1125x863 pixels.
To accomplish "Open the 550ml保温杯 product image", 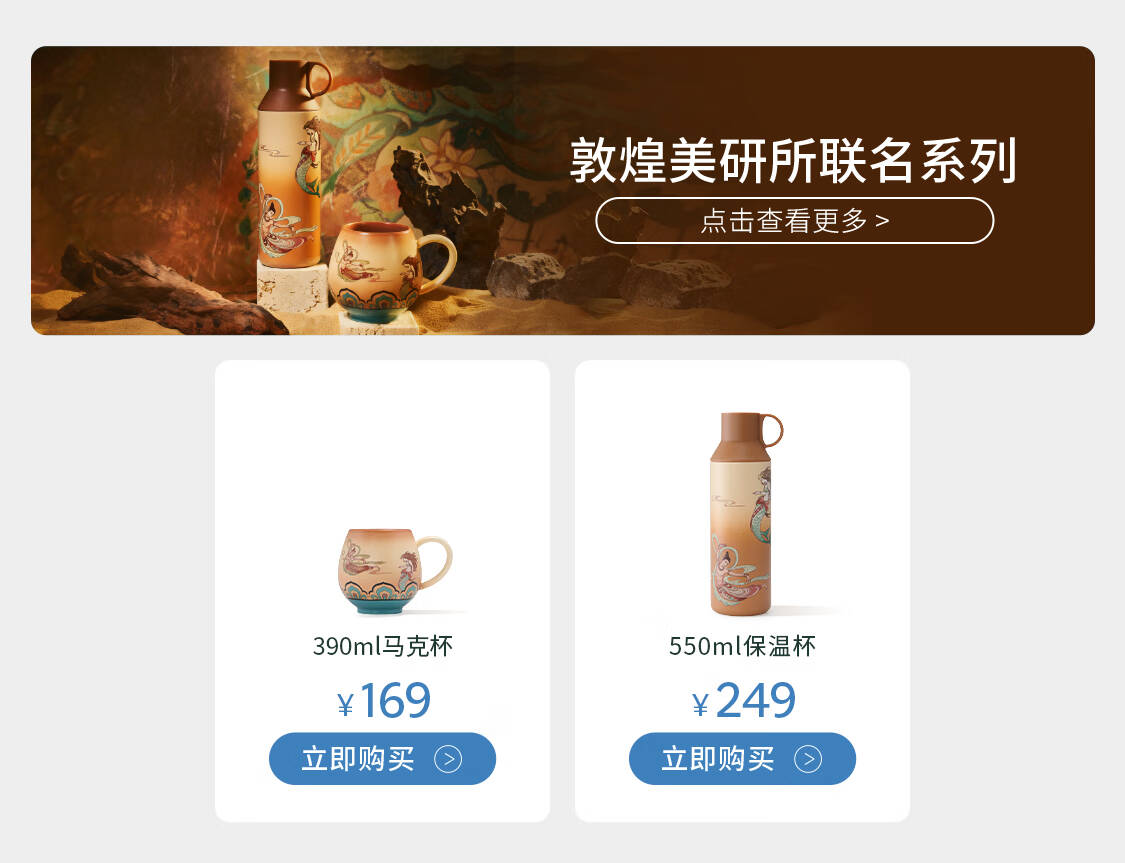I will coord(747,514).
